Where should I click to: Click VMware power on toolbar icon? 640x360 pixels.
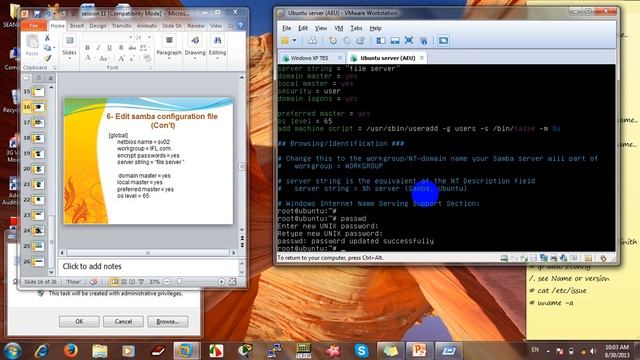(x=285, y=40)
